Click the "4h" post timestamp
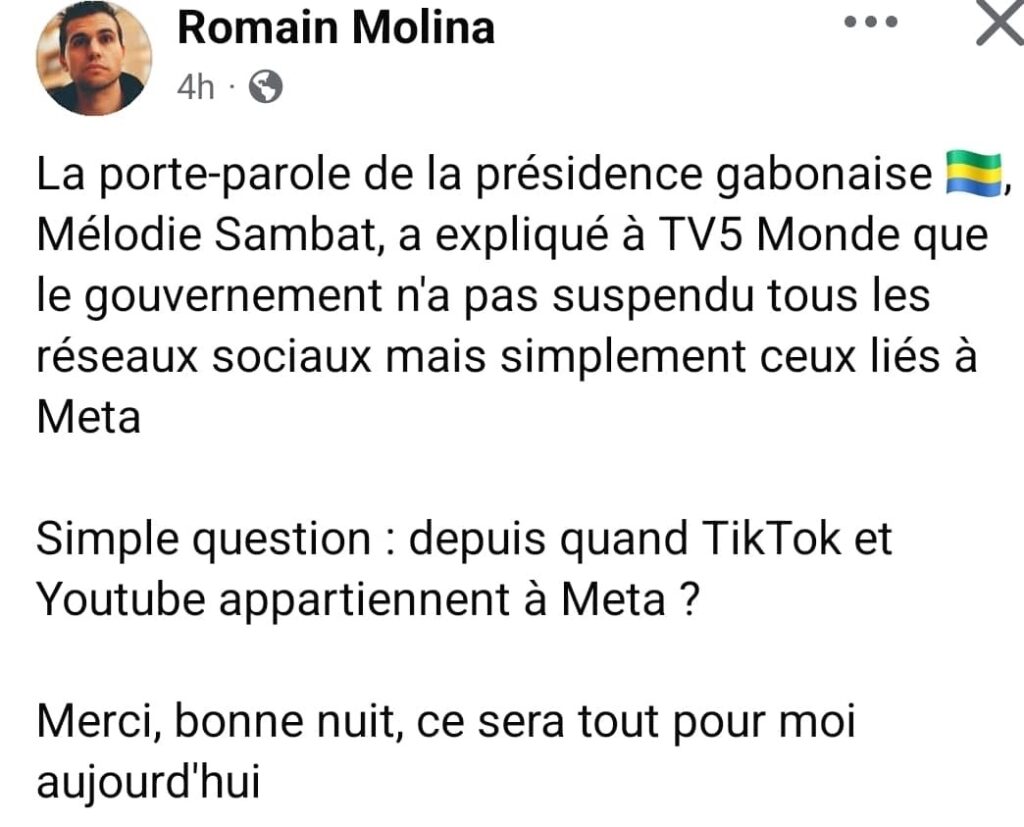This screenshot has width=1024, height=827. (195, 88)
